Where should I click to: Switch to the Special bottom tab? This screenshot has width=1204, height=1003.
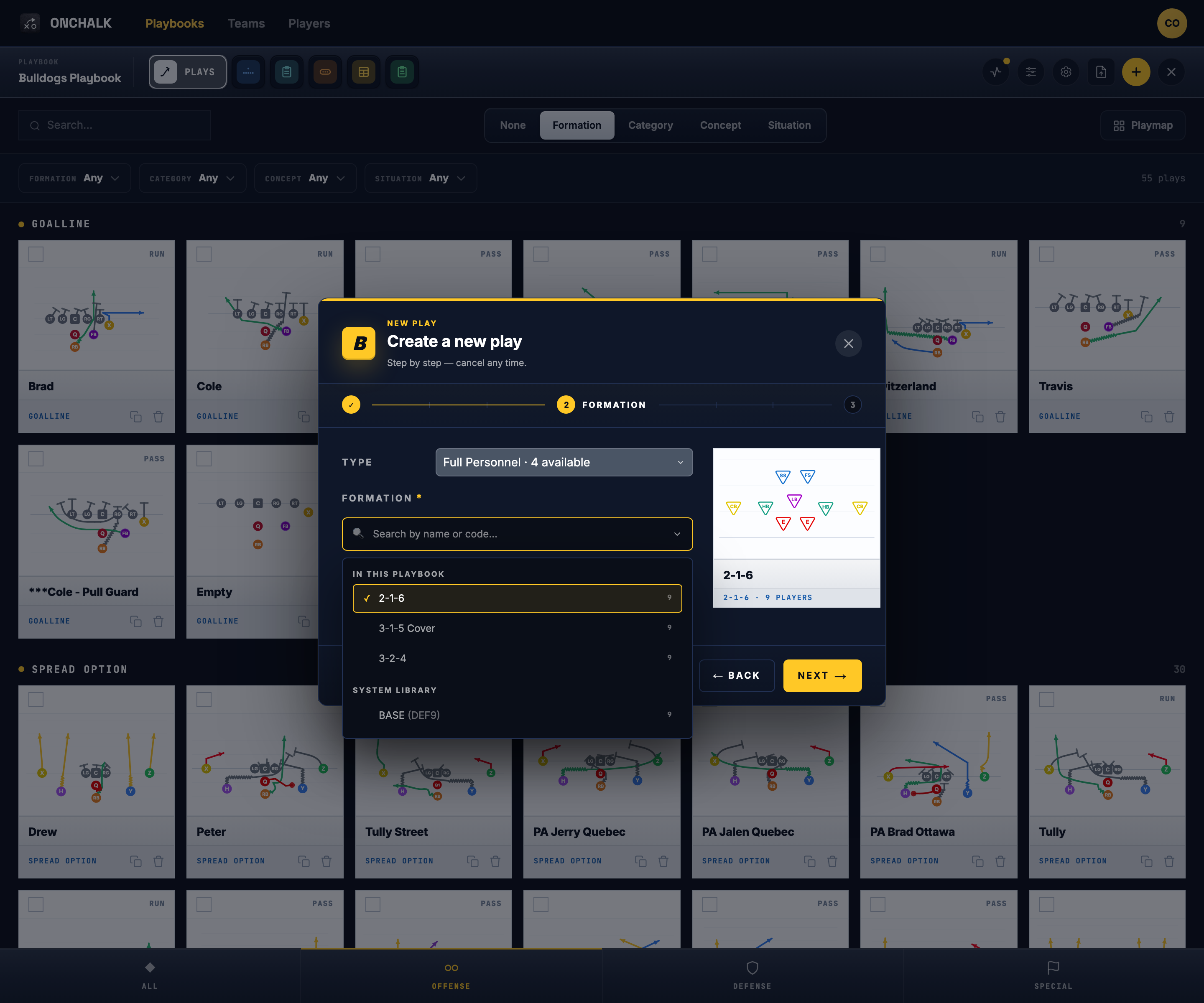pos(1053,975)
